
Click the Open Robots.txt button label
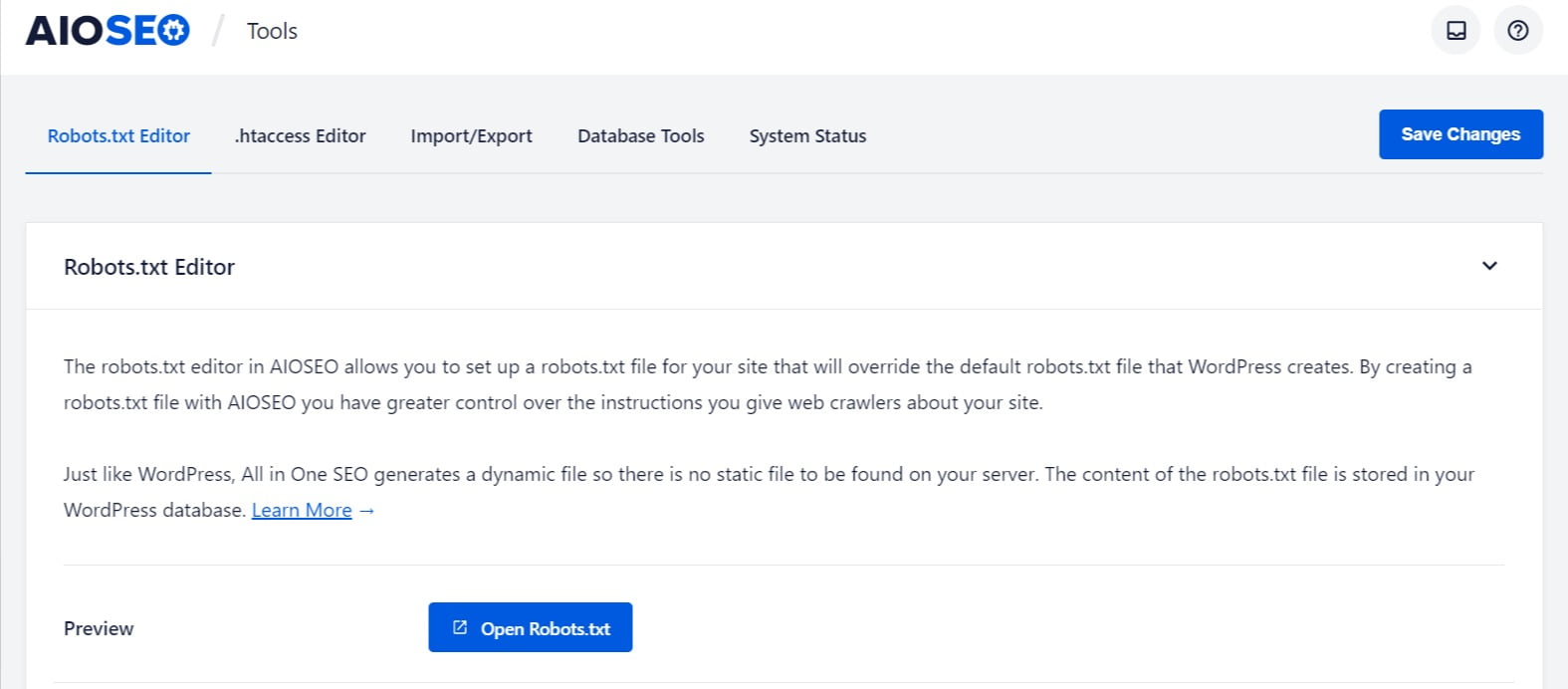pyautogui.click(x=546, y=628)
